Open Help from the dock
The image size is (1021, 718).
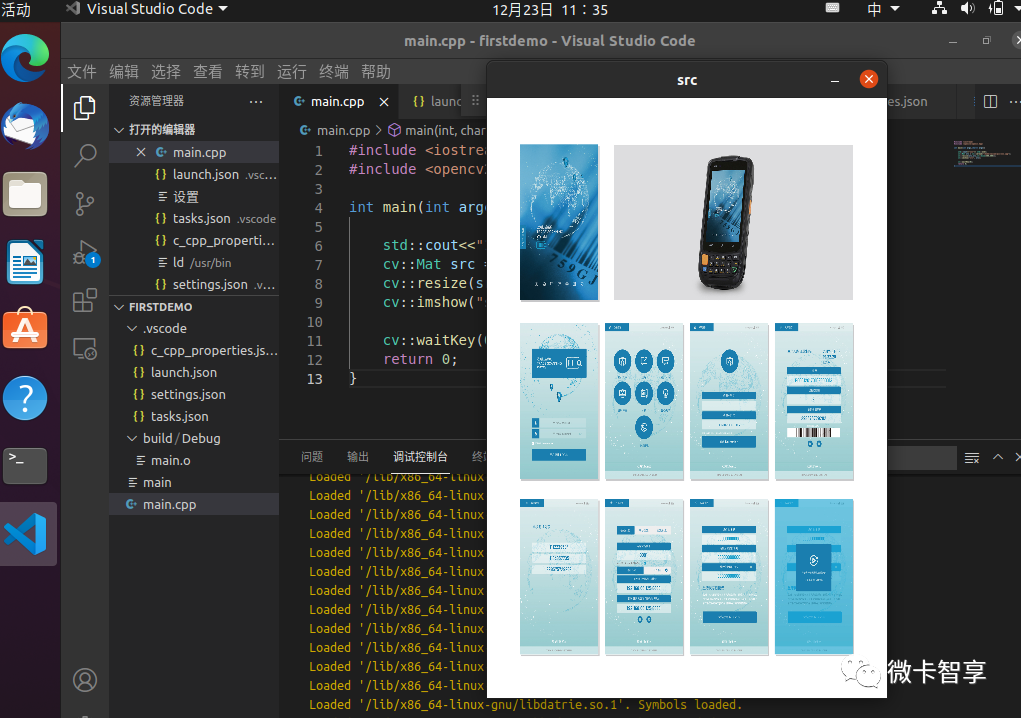25,398
